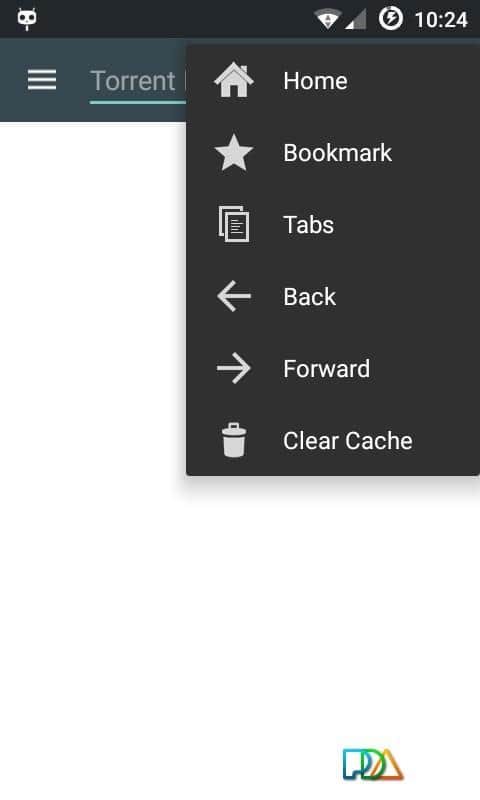
Task: Open the hamburger navigation menu
Action: [42, 80]
